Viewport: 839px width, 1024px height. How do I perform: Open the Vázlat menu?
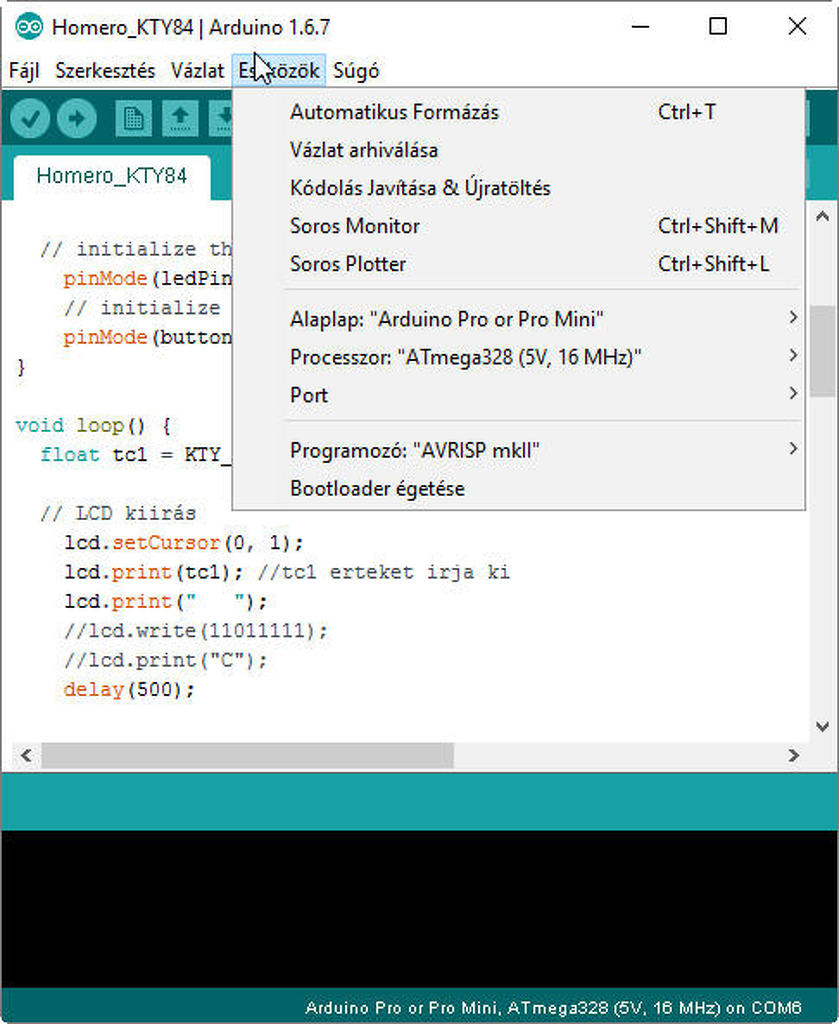(197, 71)
